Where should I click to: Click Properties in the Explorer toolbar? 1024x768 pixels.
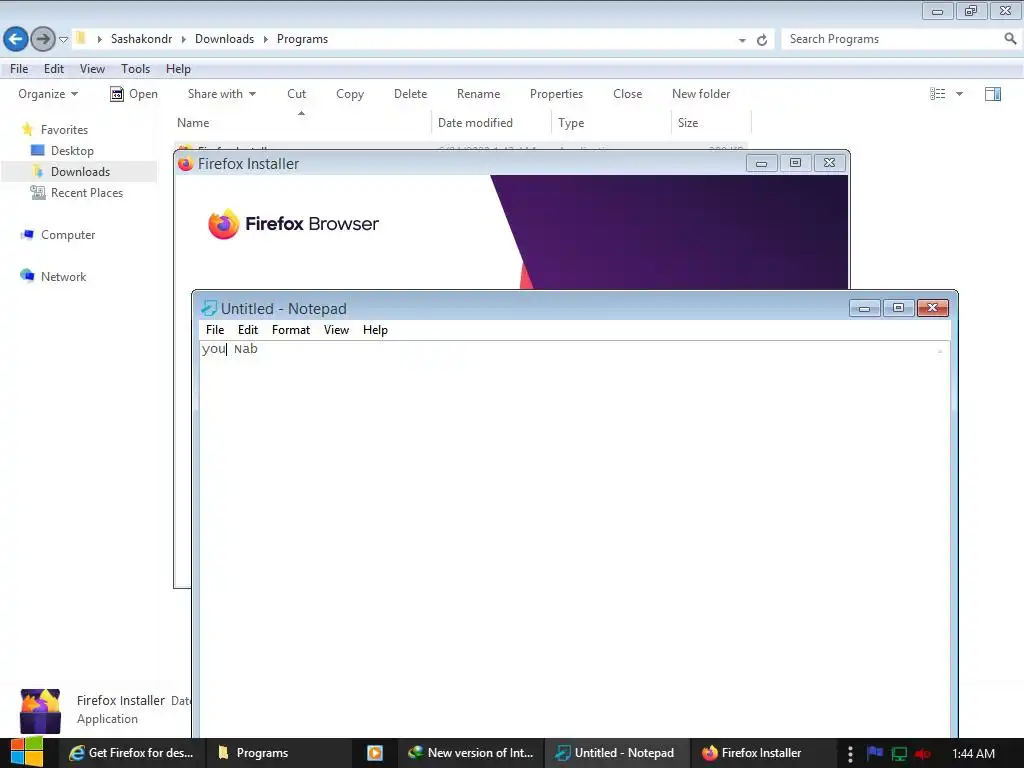pos(556,94)
